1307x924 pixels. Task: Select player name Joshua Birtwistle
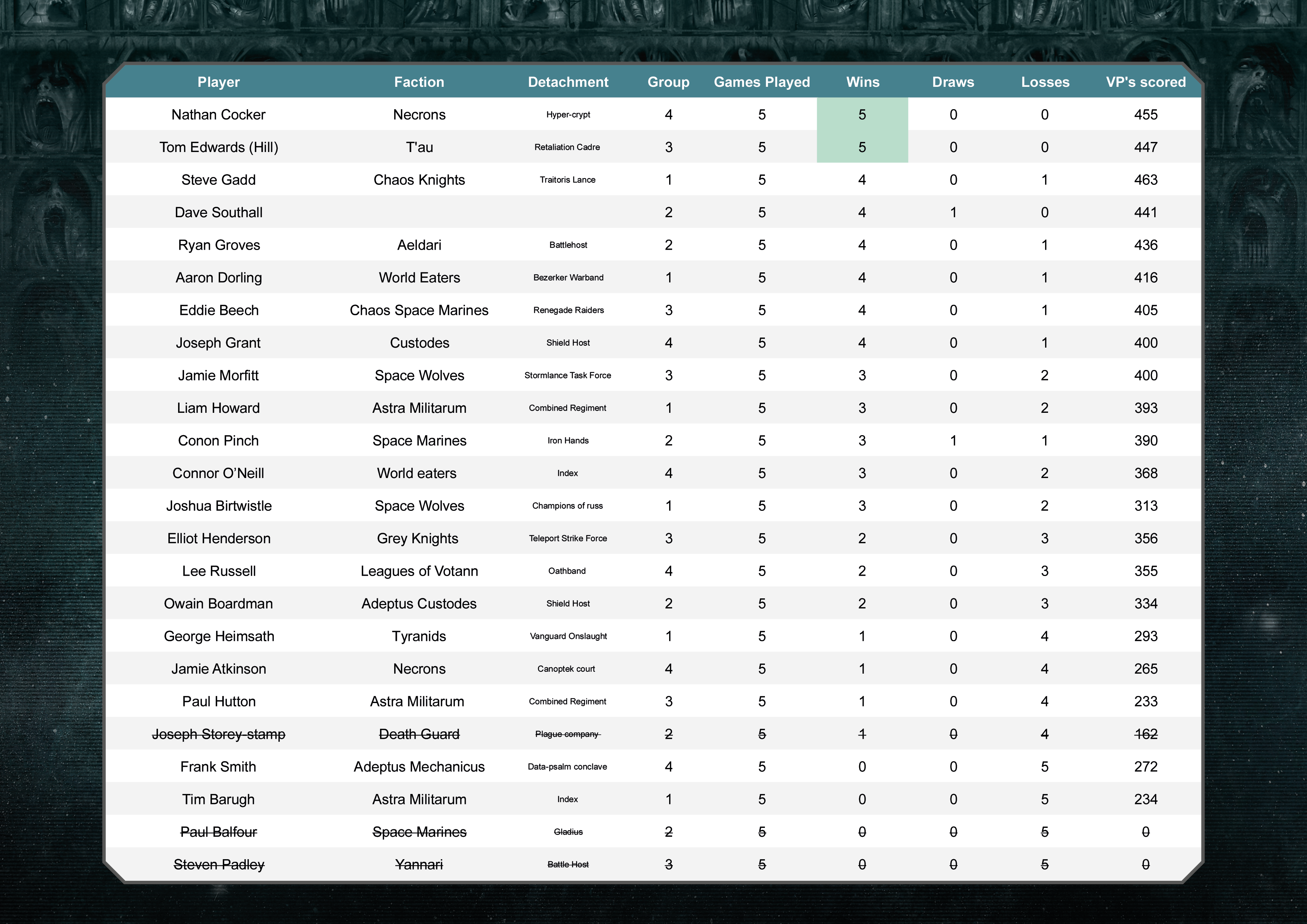pyautogui.click(x=219, y=506)
